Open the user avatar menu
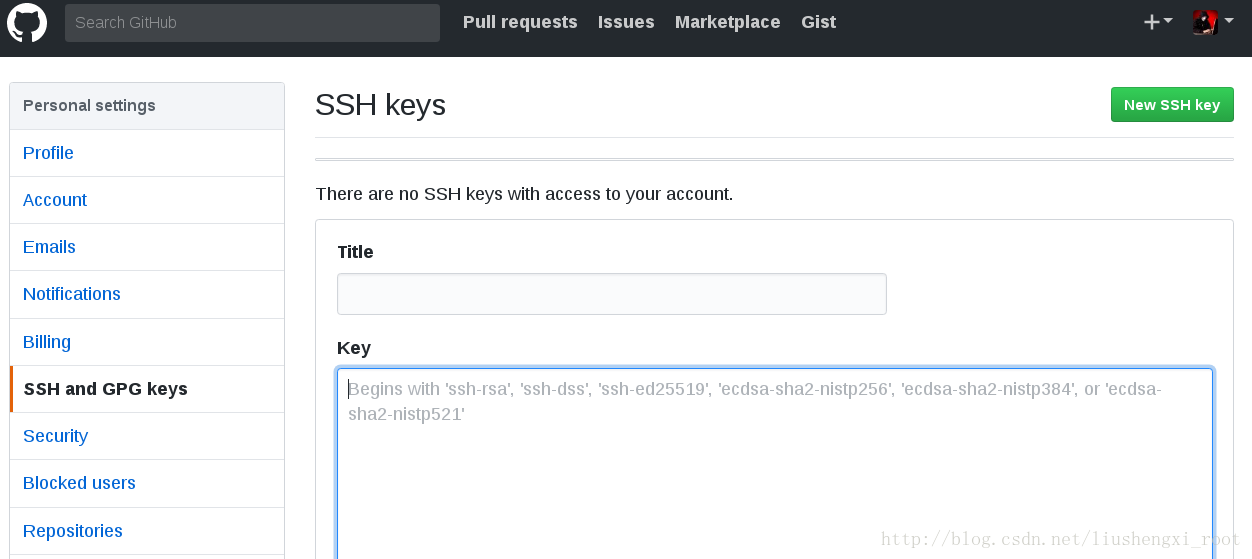The image size is (1252, 559). 1213,22
